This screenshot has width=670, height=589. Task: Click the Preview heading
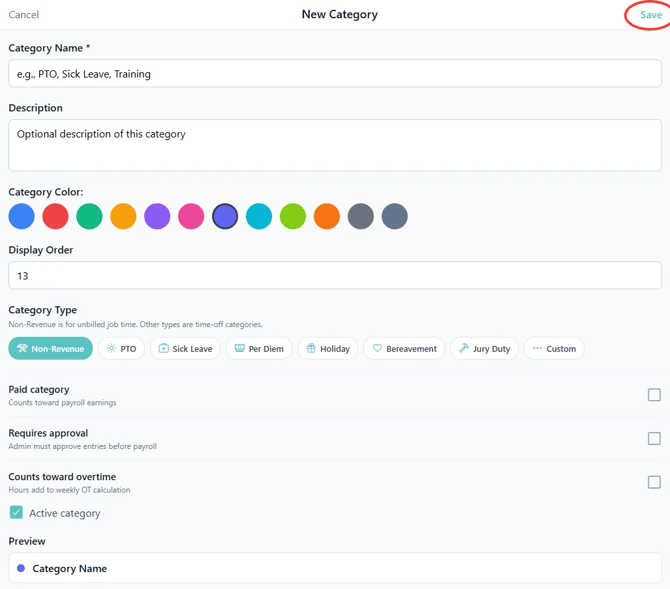pyautogui.click(x=27, y=541)
